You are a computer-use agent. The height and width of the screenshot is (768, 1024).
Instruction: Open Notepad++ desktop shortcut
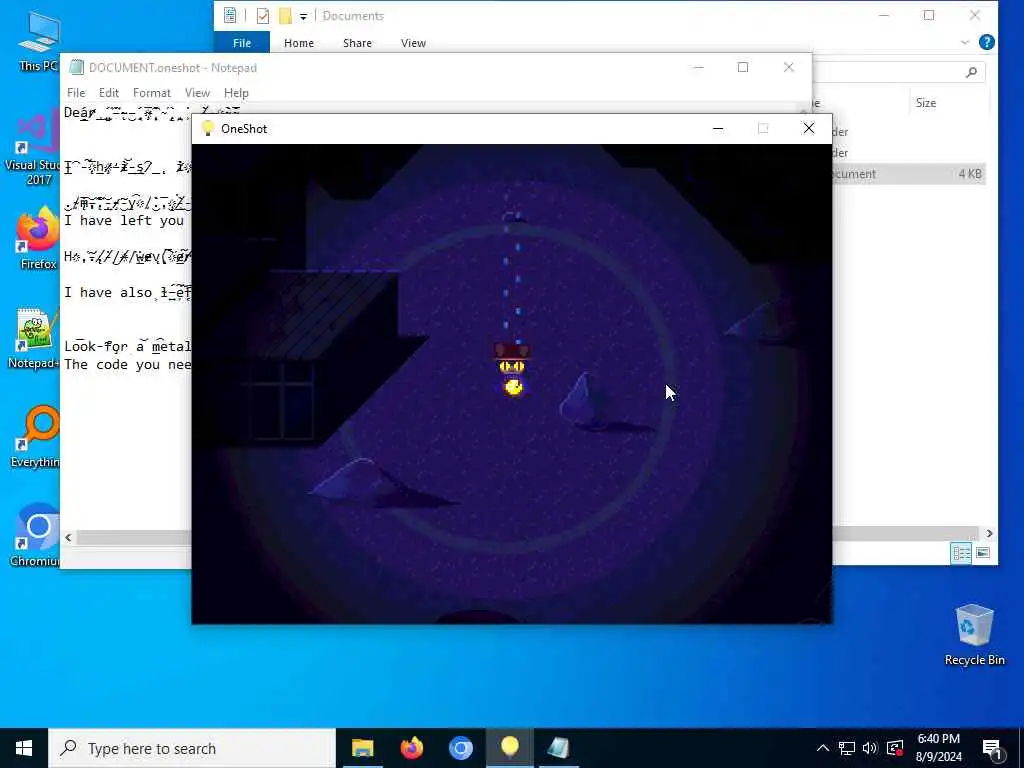point(37,338)
